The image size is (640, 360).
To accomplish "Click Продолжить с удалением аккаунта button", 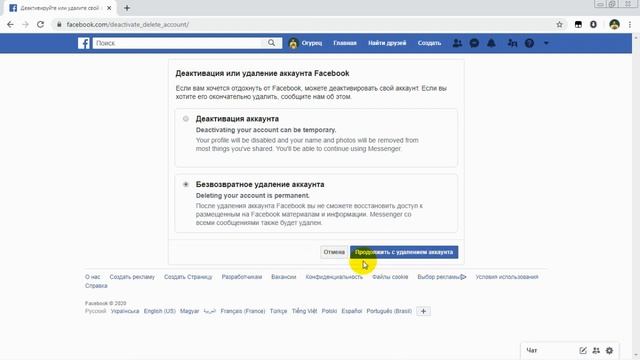I will click(404, 252).
